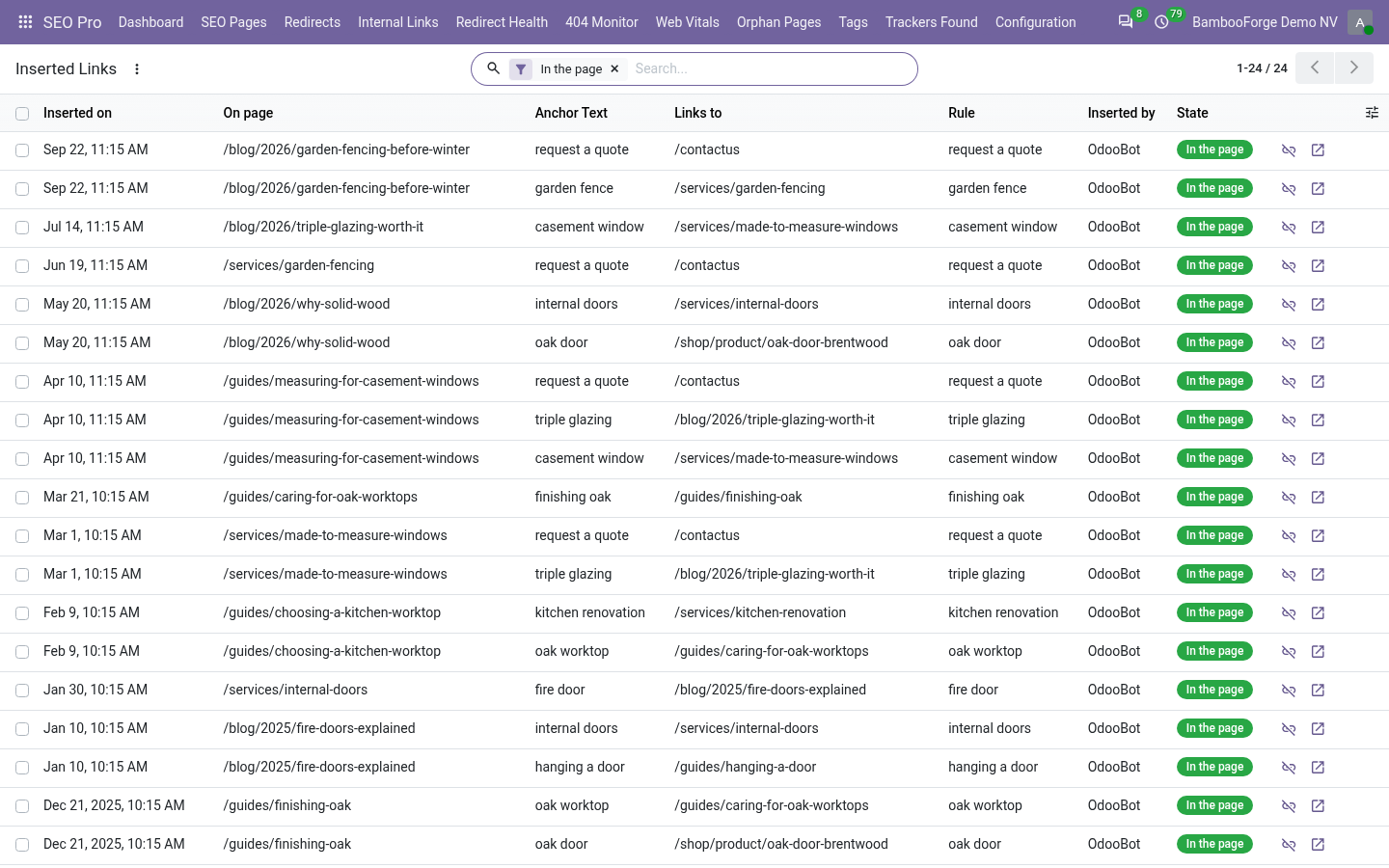Open the Inserted Links actions kebab menu
Image resolution: width=1389 pixels, height=868 pixels.
coord(137,69)
